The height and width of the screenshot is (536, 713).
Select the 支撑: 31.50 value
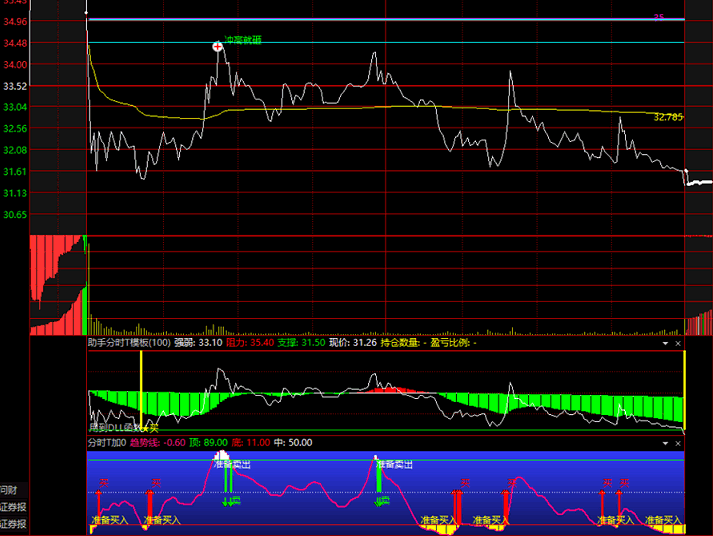[x=301, y=343]
